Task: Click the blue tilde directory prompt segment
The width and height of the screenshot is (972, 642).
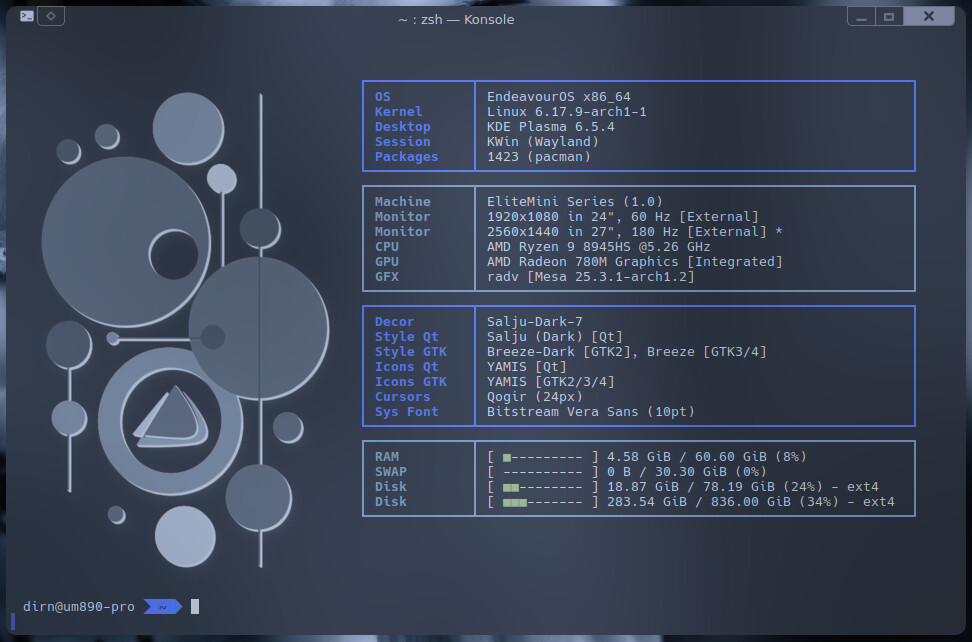Action: pos(162,606)
